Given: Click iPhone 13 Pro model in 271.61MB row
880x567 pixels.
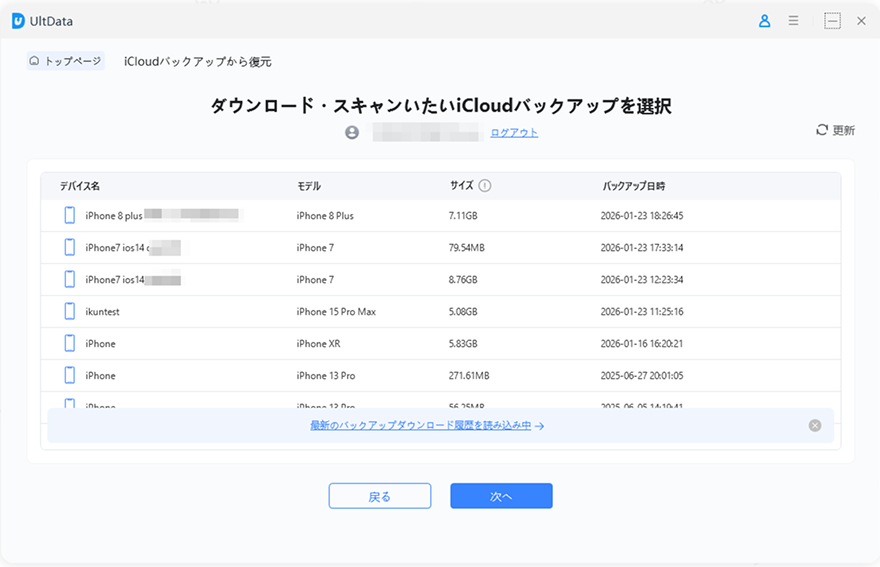Looking at the screenshot, I should (x=326, y=376).
